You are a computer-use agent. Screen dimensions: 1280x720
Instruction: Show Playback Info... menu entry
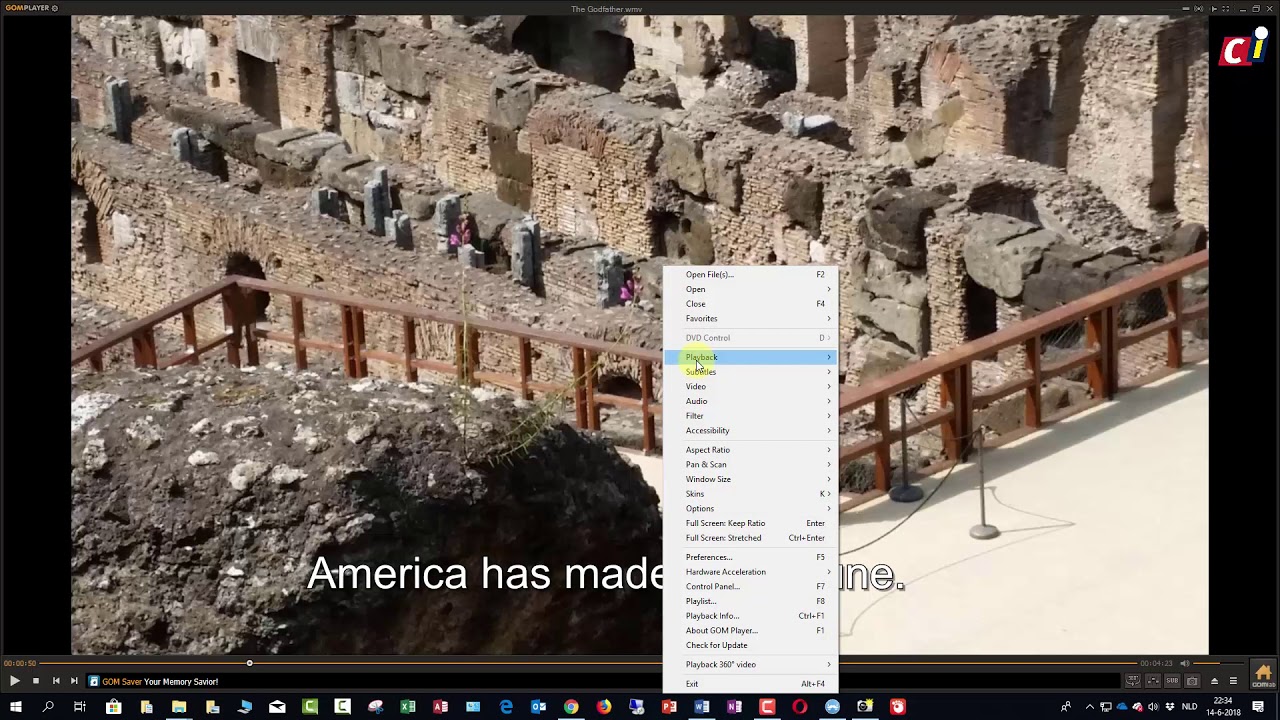751,616
